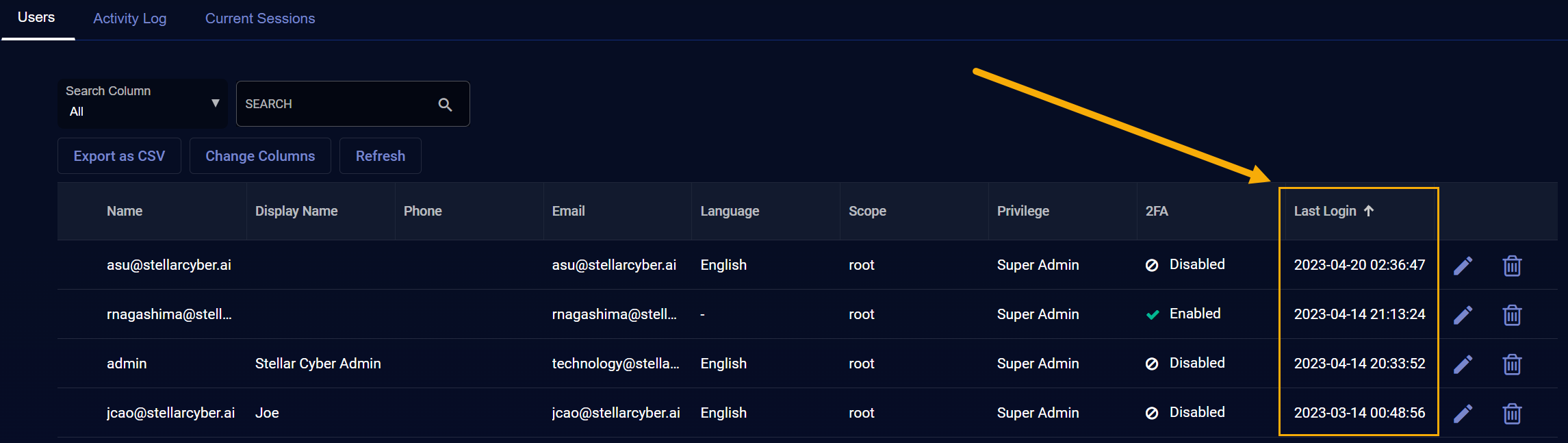Edit the jcao@stellarcyber.ai user row
The width and height of the screenshot is (1568, 443).
1463,414
